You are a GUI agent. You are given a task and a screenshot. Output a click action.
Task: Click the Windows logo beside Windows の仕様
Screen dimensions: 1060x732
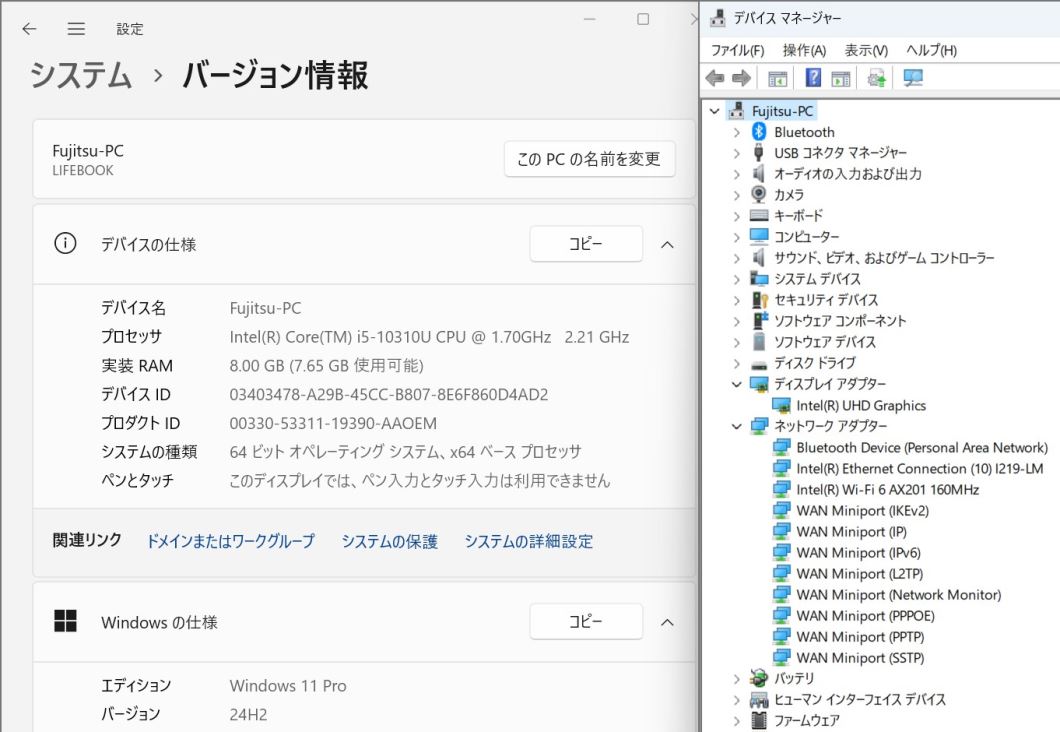(x=65, y=622)
